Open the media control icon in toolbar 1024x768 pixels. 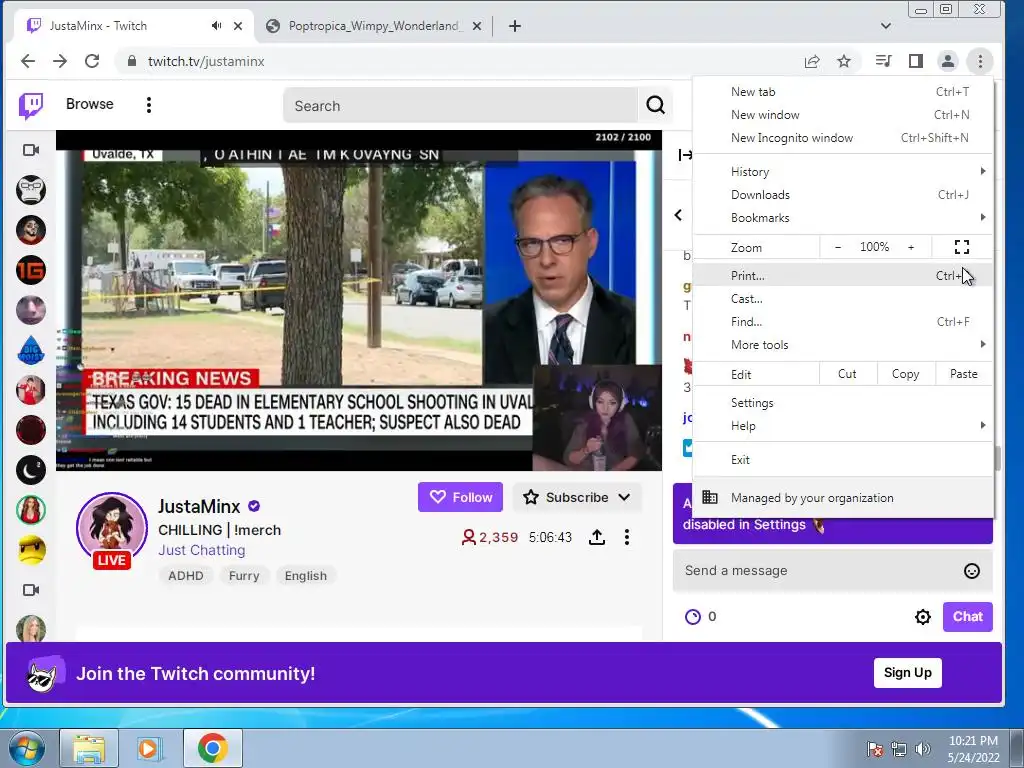pos(883,61)
